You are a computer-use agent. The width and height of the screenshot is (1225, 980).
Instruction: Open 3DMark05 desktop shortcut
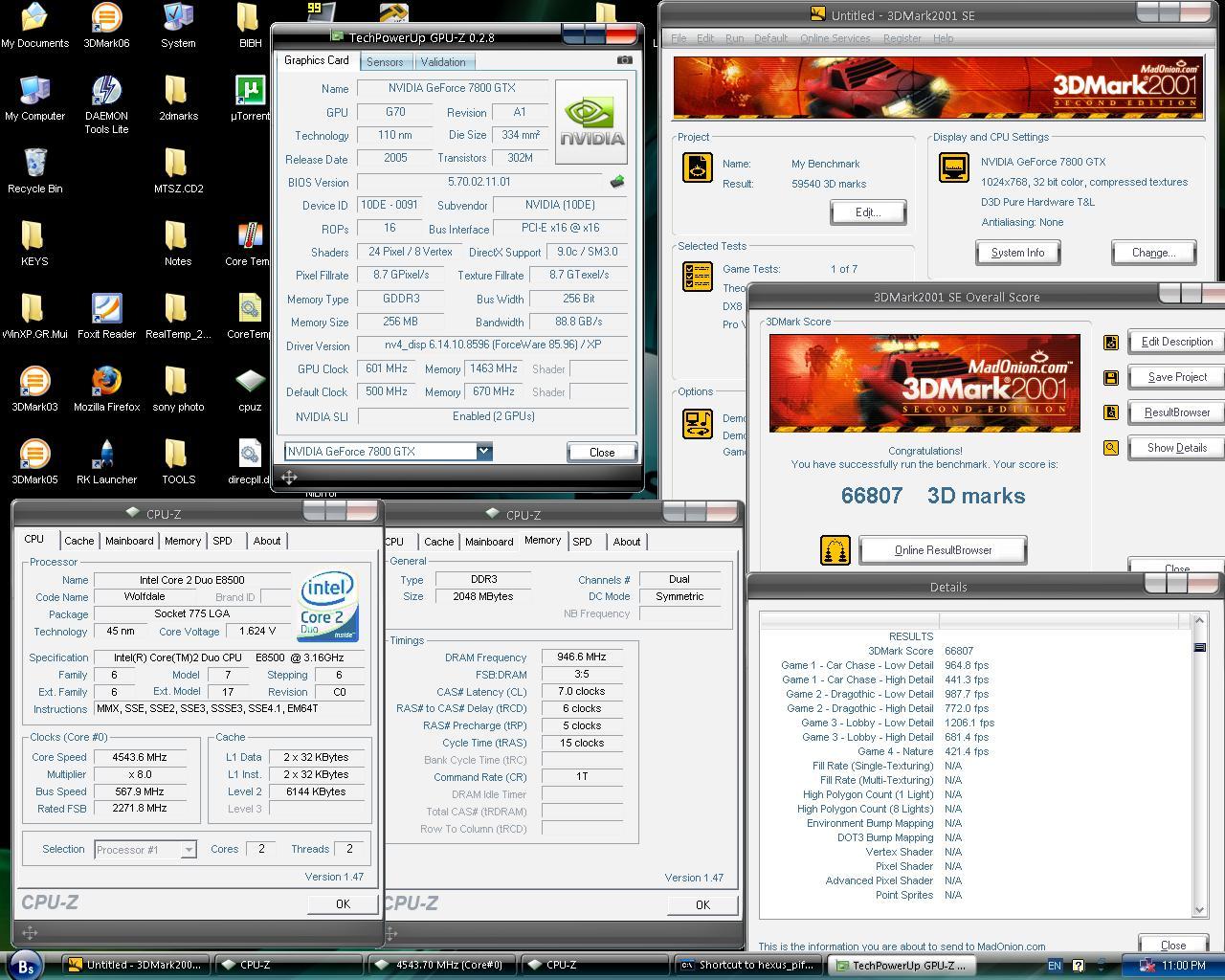(x=34, y=462)
